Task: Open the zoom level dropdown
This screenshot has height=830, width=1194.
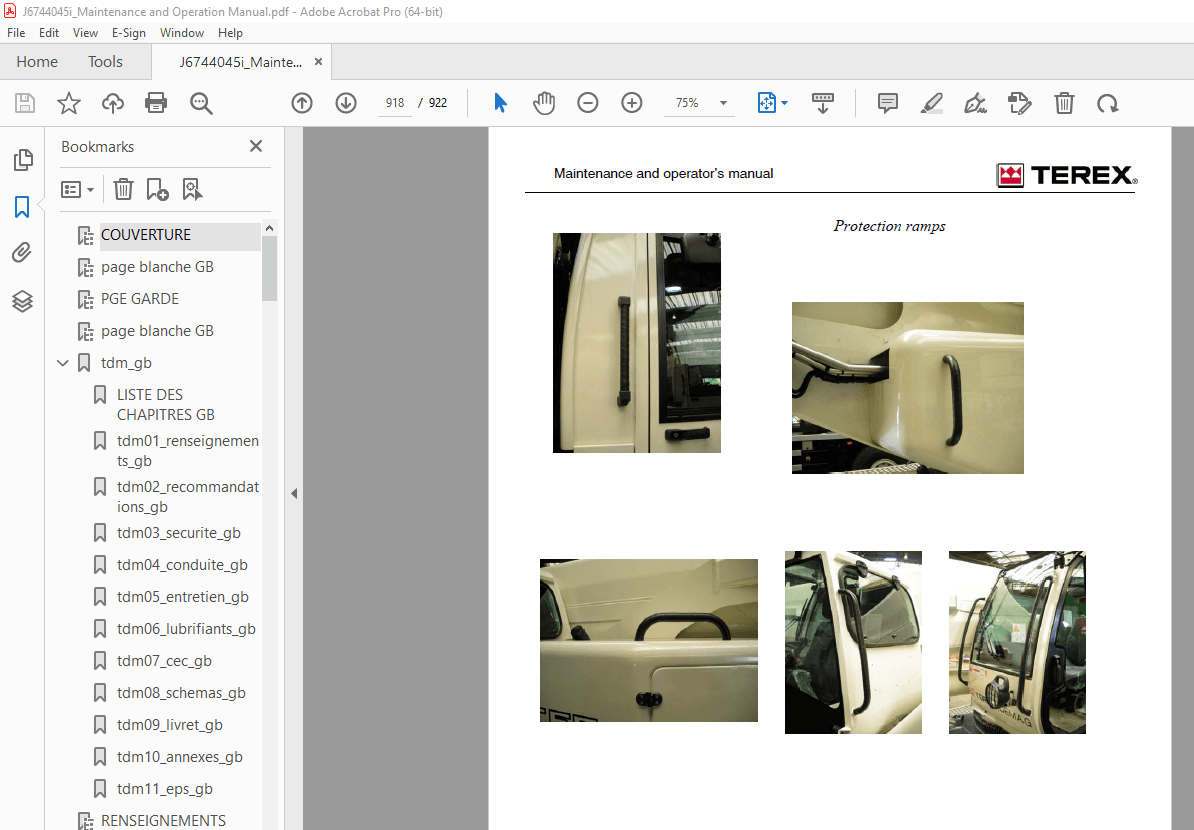Action: click(723, 103)
